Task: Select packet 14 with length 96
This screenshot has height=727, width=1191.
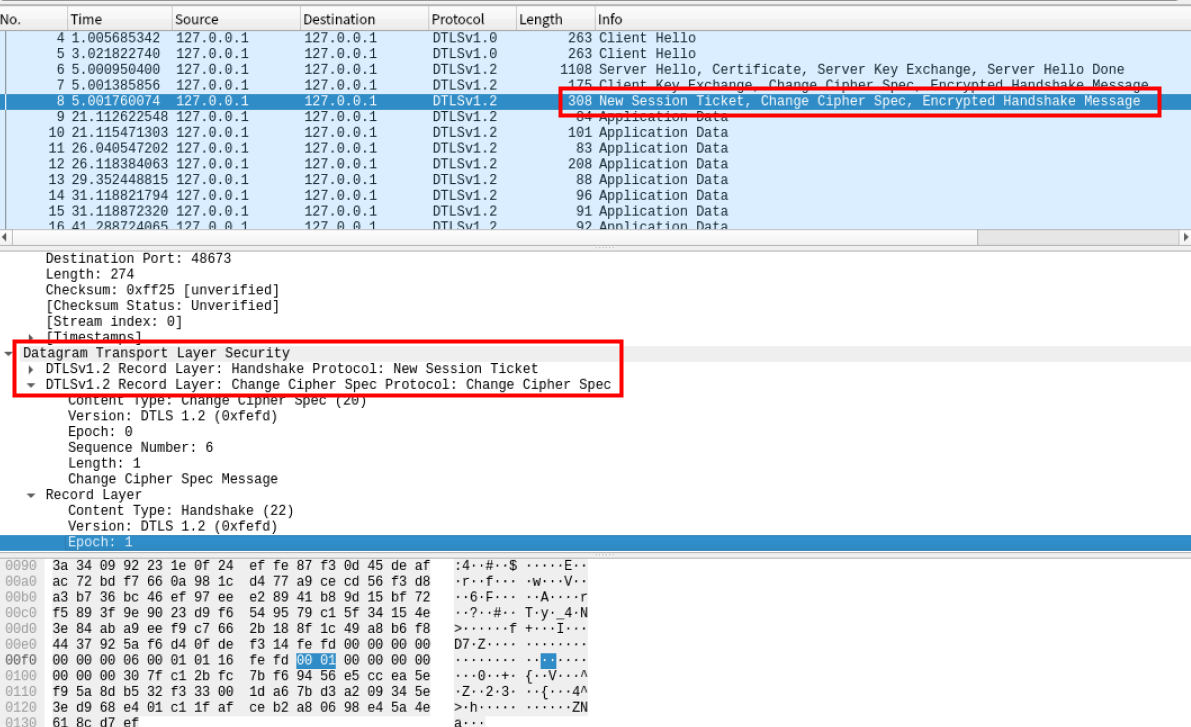Action: point(596,196)
